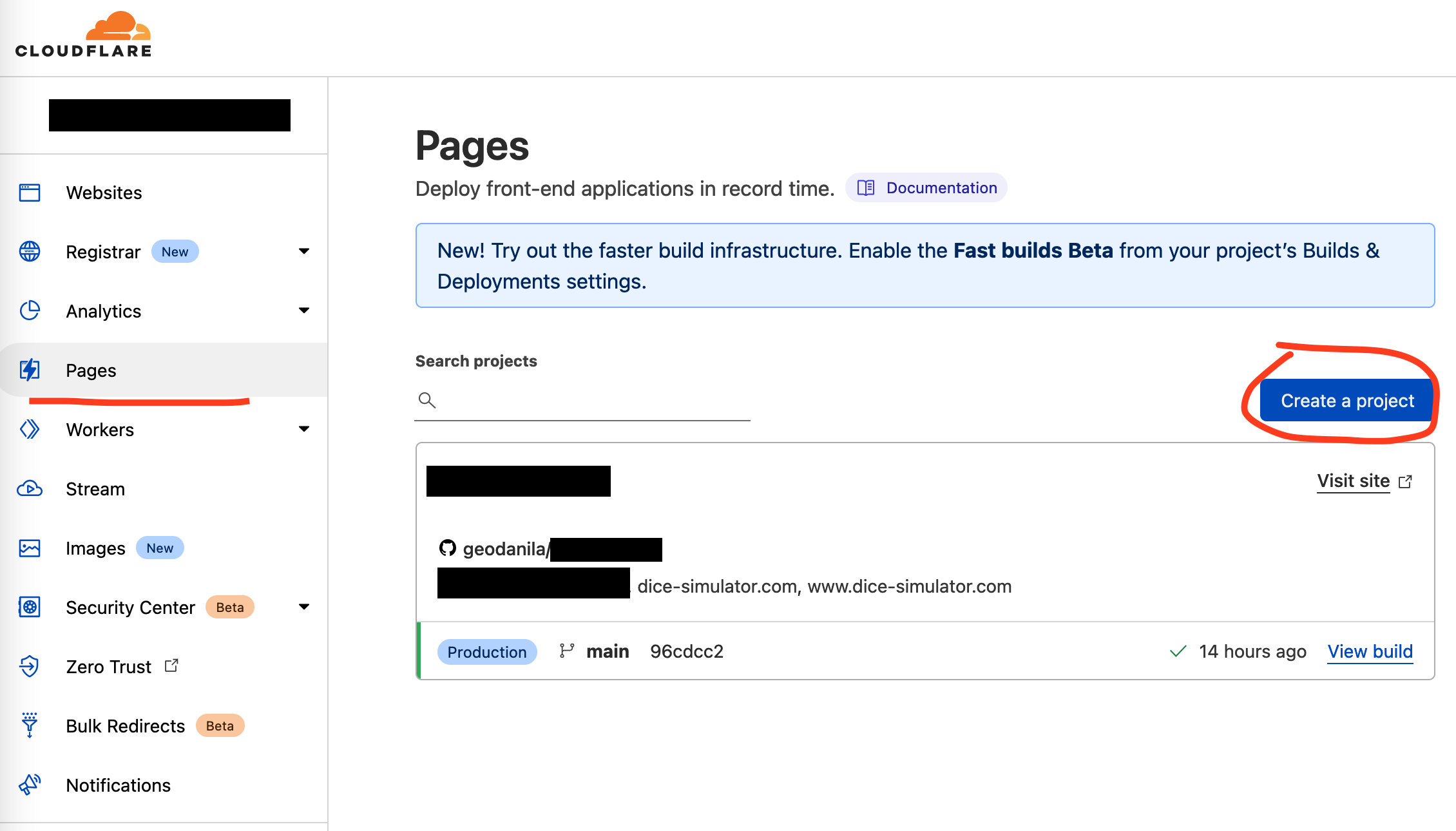Click the Zero Trust icon
This screenshot has width=1456, height=831.
29,666
